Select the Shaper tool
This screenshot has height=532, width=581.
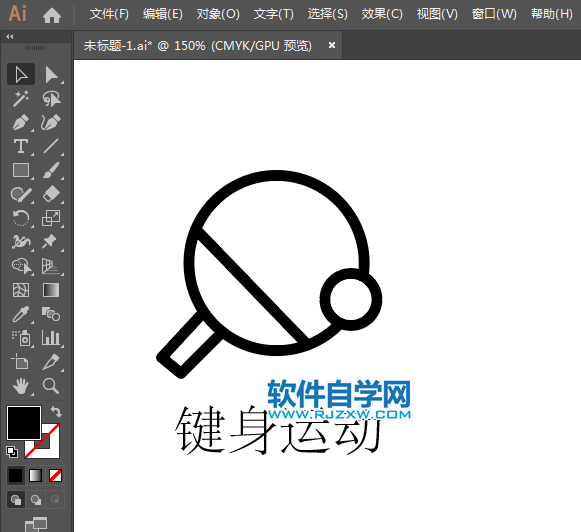[21, 194]
